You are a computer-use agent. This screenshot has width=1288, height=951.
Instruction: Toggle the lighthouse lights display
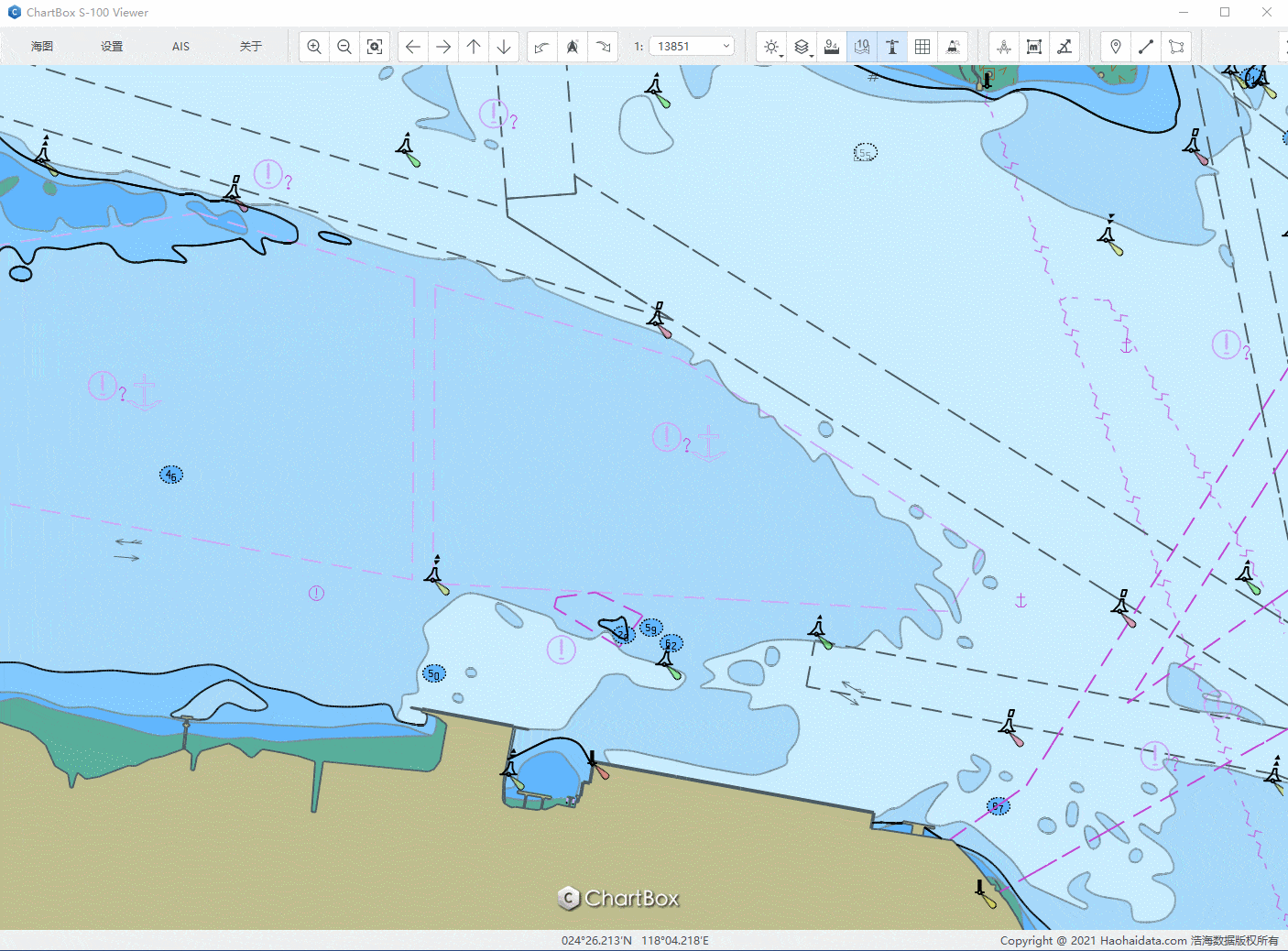point(892,47)
